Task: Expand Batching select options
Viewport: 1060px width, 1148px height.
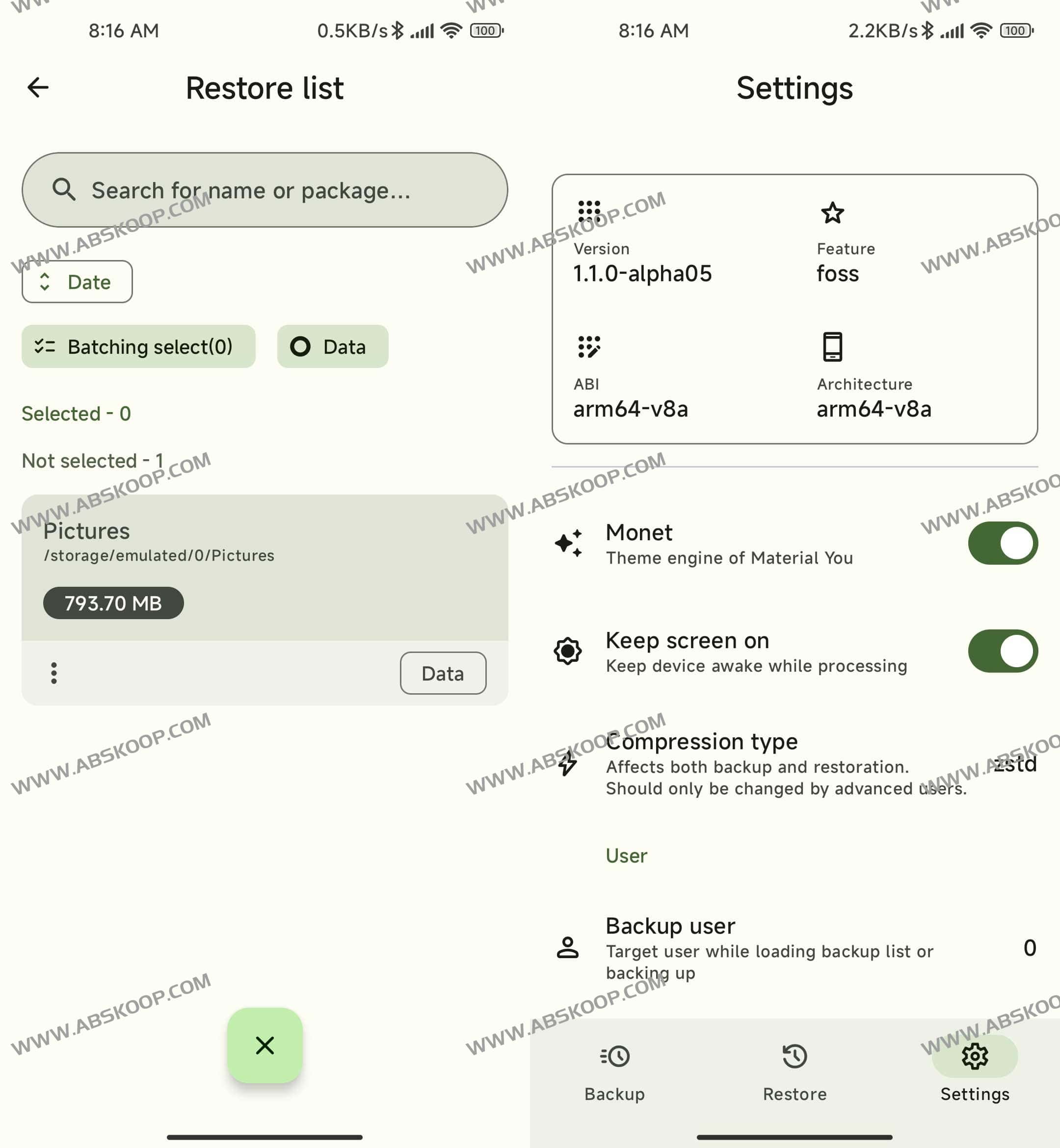Action: (x=138, y=346)
